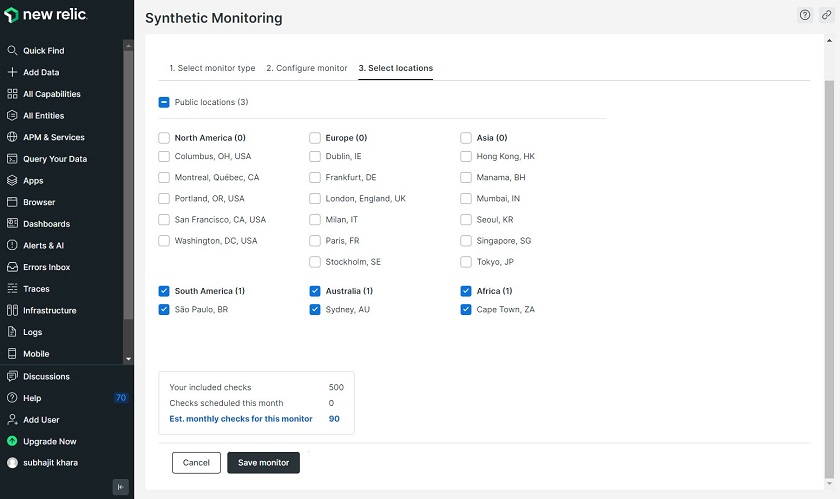The image size is (840, 499).
Task: Click Help notification badge 70
Action: (121, 398)
